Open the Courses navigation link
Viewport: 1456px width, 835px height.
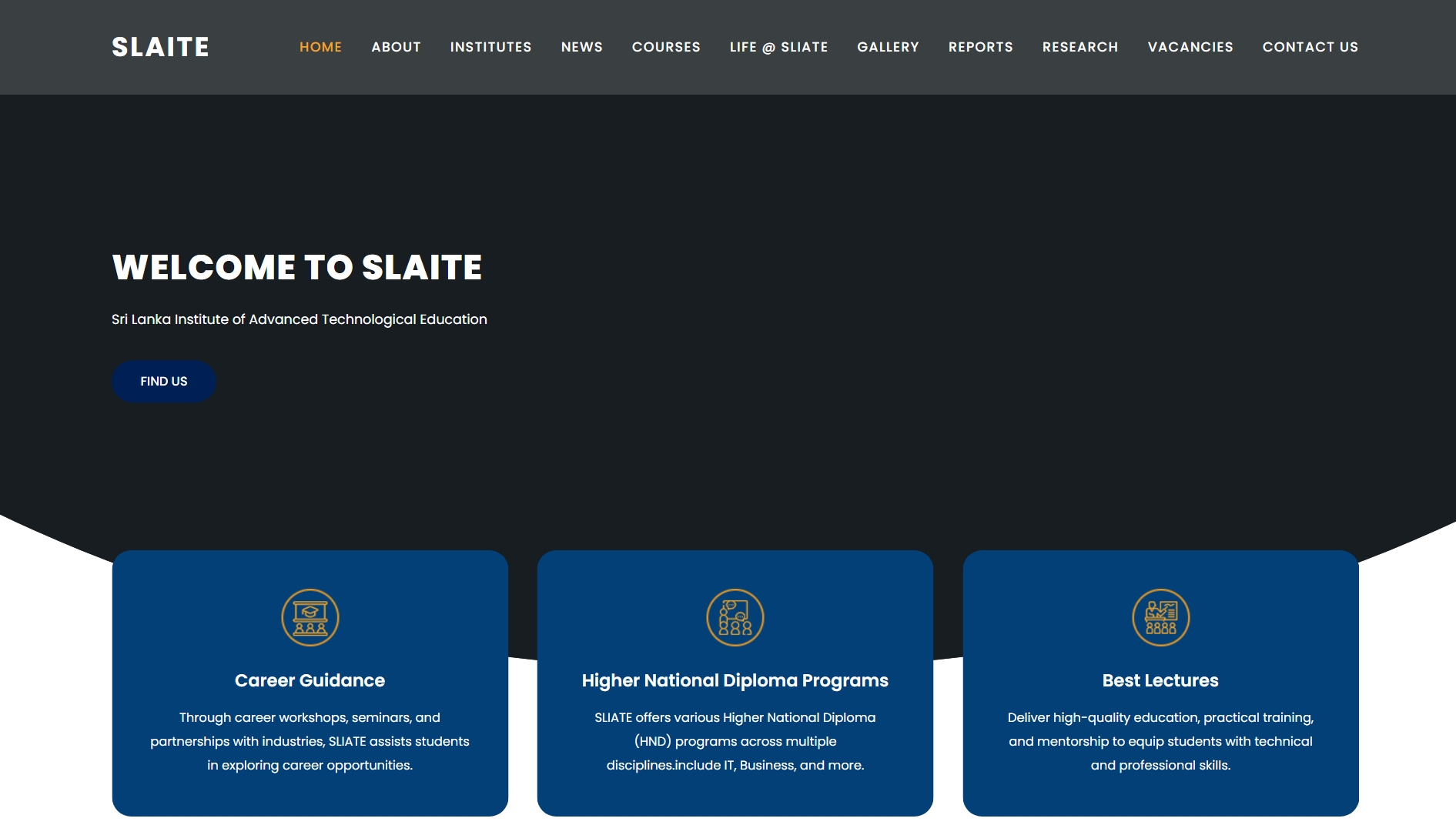click(x=666, y=47)
